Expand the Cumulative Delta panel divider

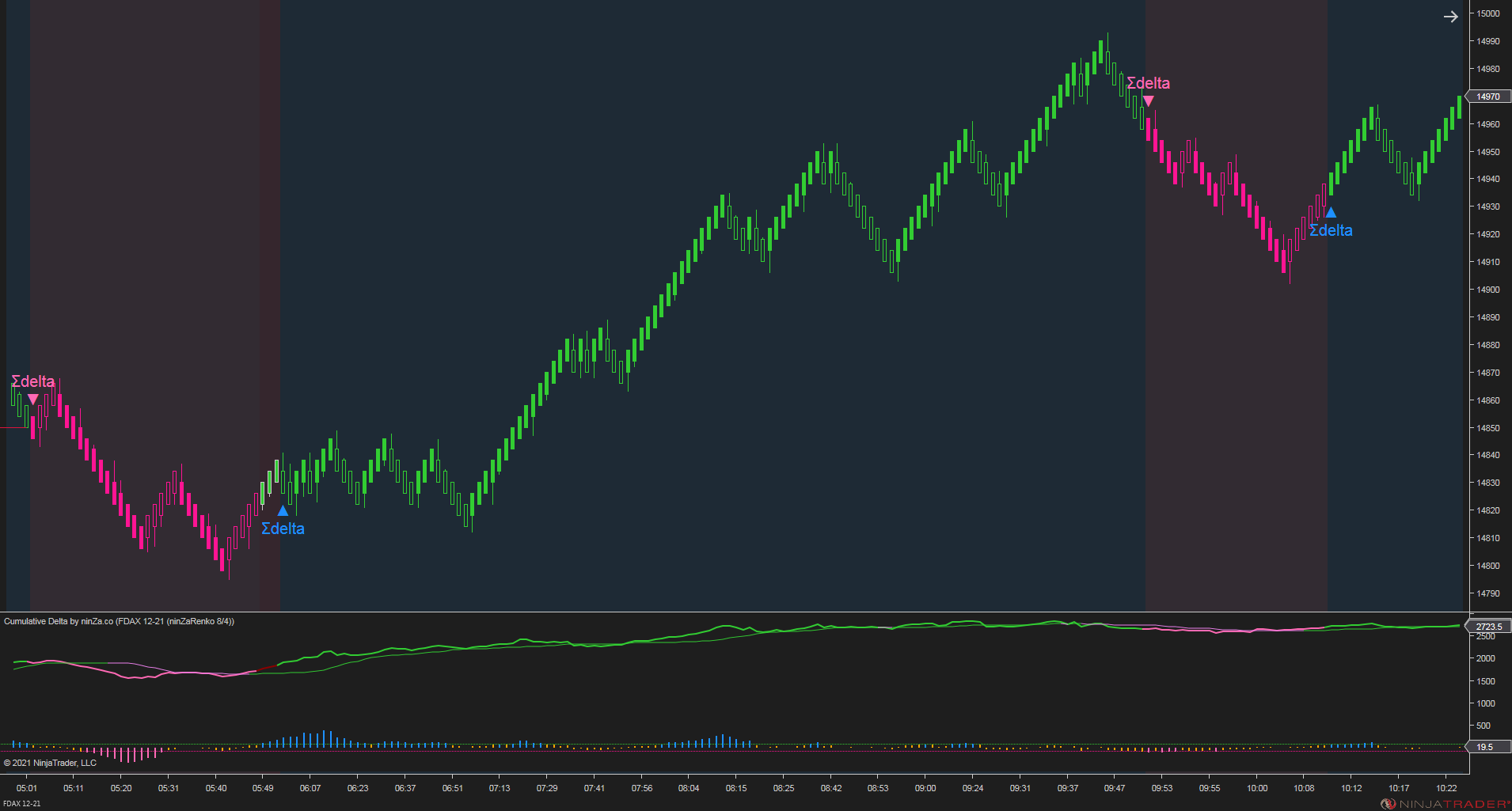click(712, 612)
